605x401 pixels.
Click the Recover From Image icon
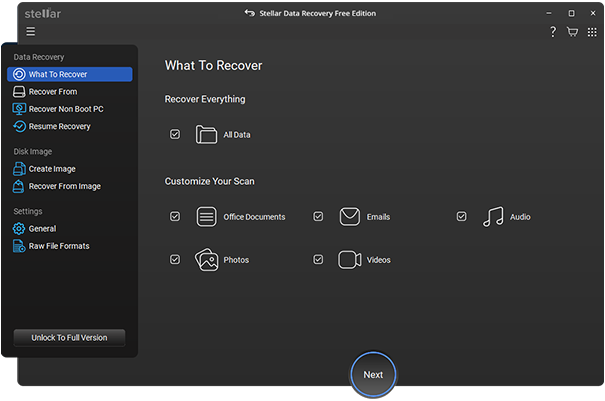click(x=19, y=186)
